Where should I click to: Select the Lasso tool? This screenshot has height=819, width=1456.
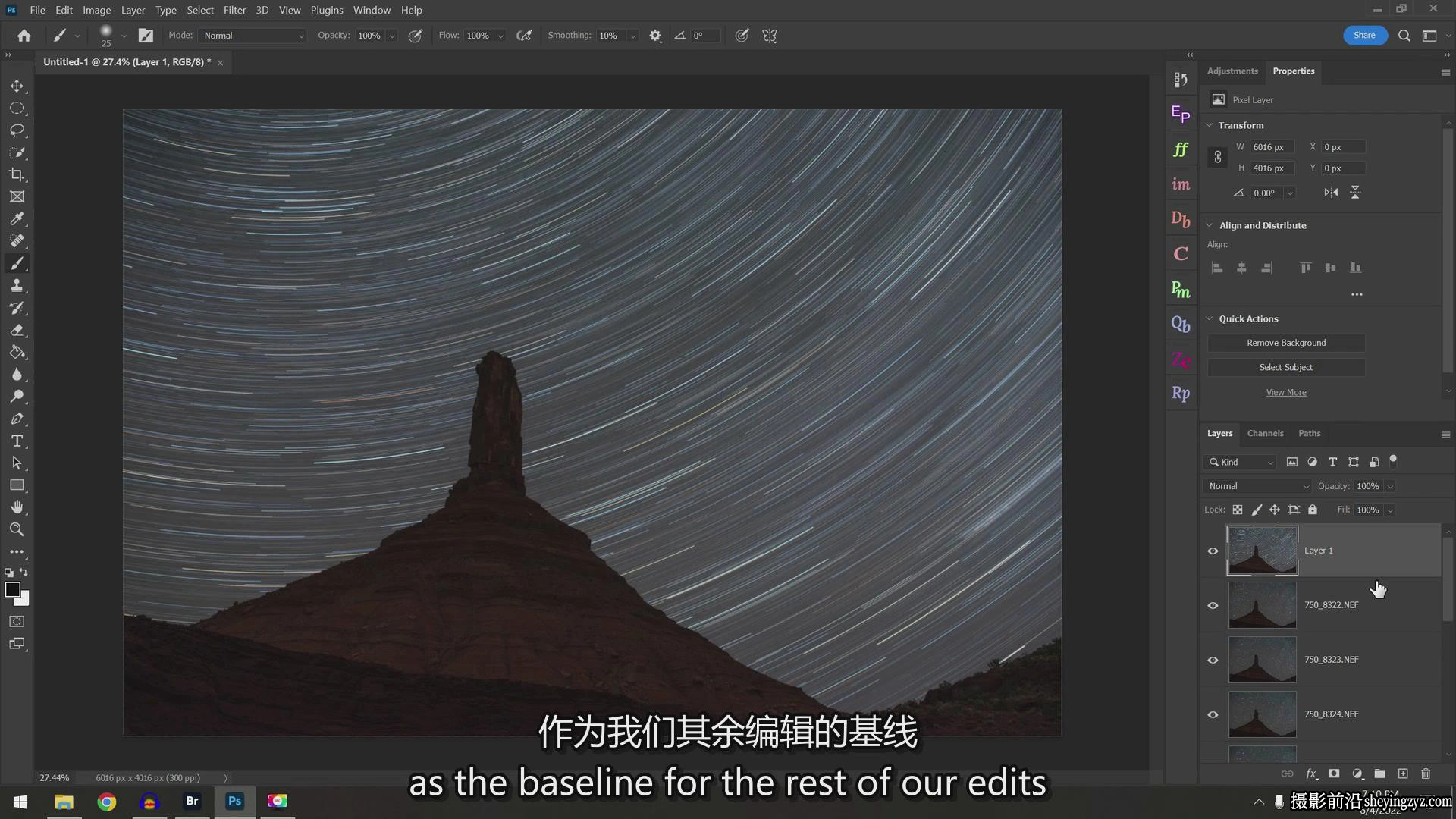click(17, 130)
